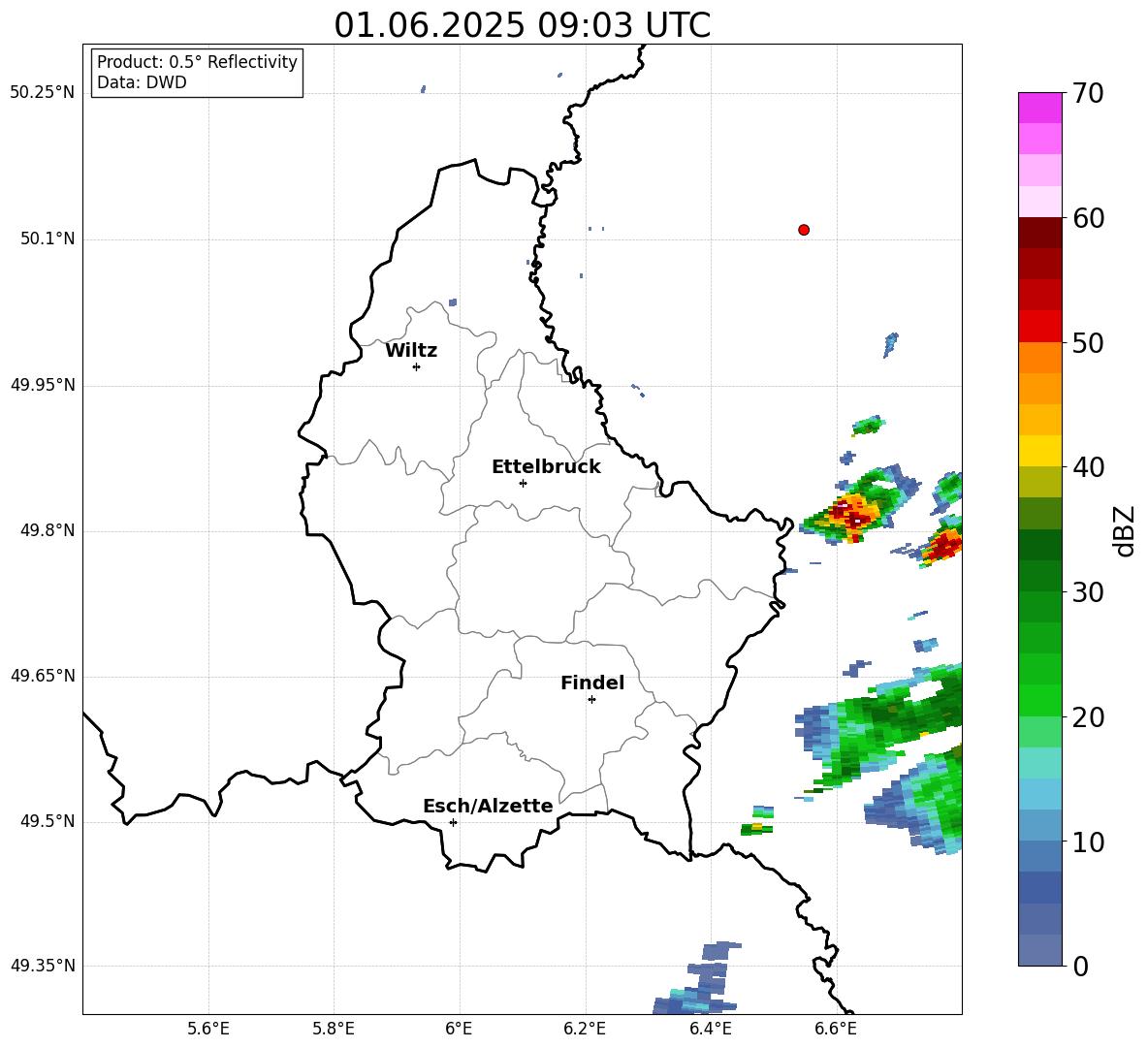This screenshot has width=1148, height=1048.
Task: Pick the bright green swatch just above 20 dBZ
Action: (1039, 700)
